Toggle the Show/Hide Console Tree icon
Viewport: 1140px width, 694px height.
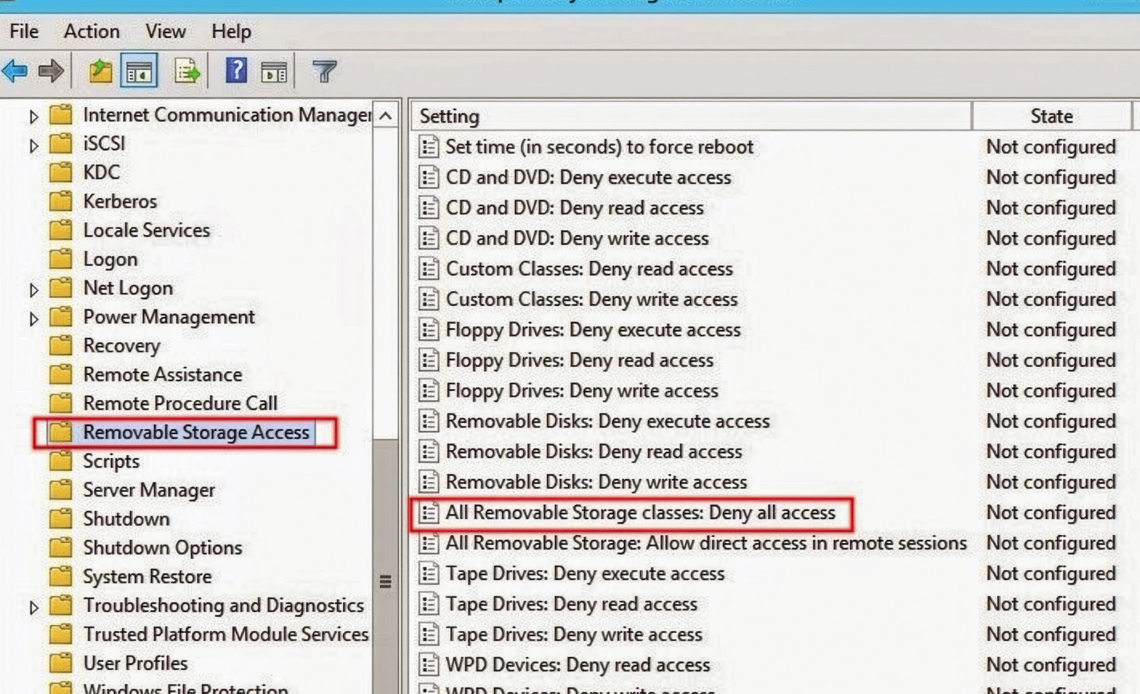pos(139,71)
